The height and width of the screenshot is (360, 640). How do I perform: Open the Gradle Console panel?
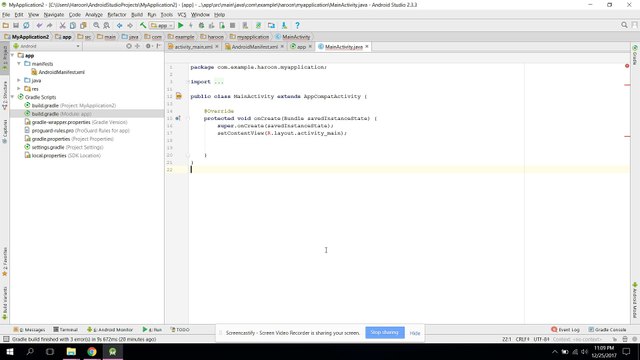(x=607, y=329)
